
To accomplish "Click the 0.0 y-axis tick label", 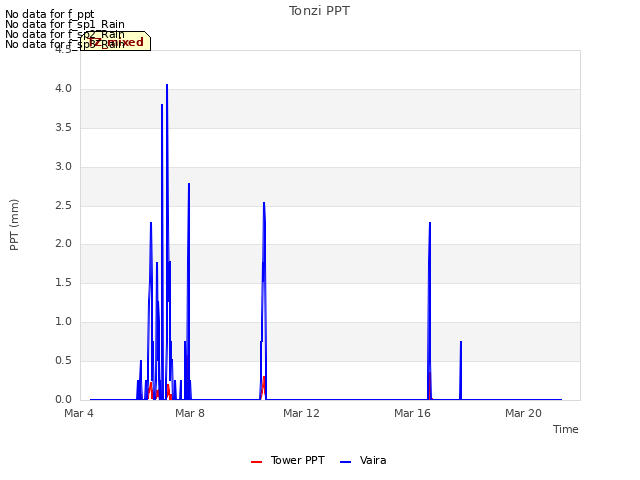I will tap(63, 399).
